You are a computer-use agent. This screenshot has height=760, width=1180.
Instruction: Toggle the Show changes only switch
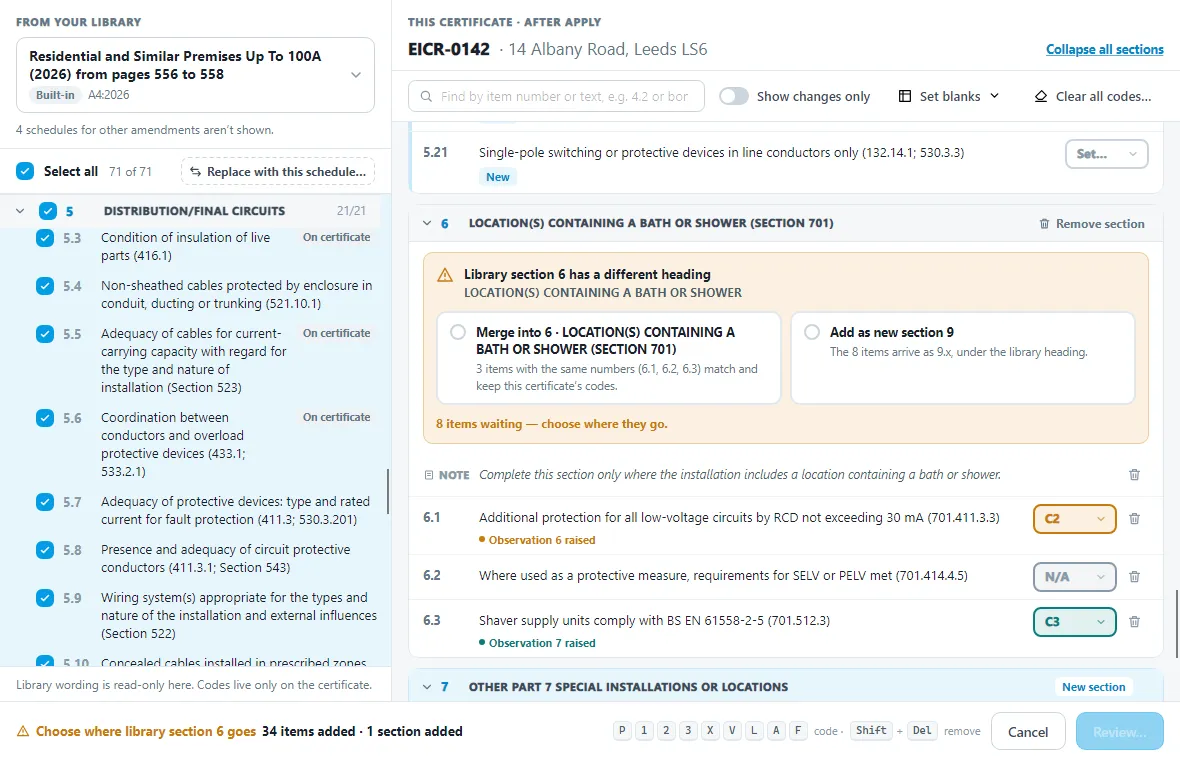[x=734, y=96]
